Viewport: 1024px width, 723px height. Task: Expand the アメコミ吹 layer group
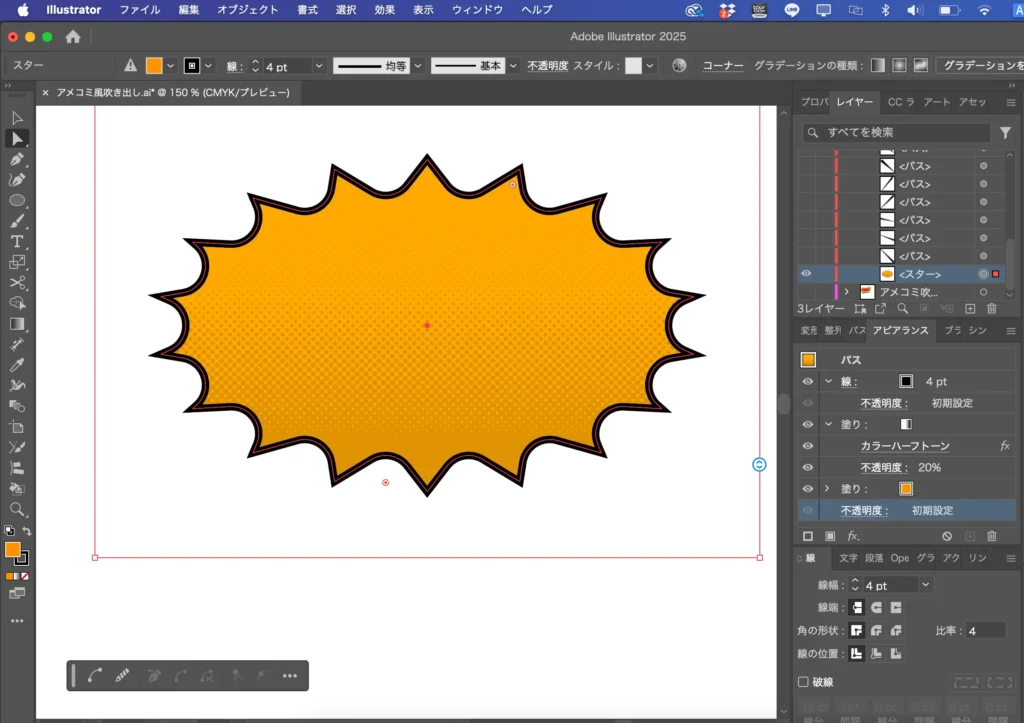pos(847,292)
